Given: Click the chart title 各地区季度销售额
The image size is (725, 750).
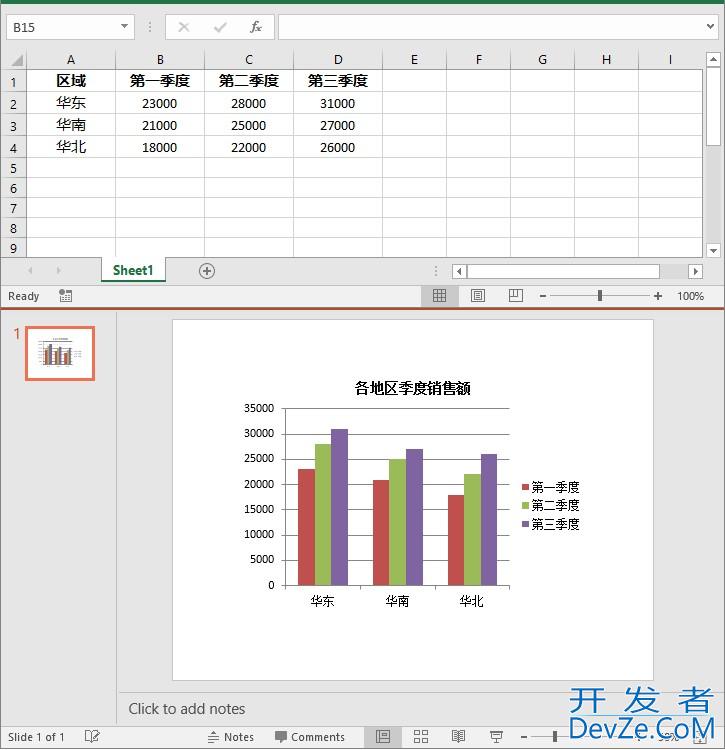Looking at the screenshot, I should point(412,388).
